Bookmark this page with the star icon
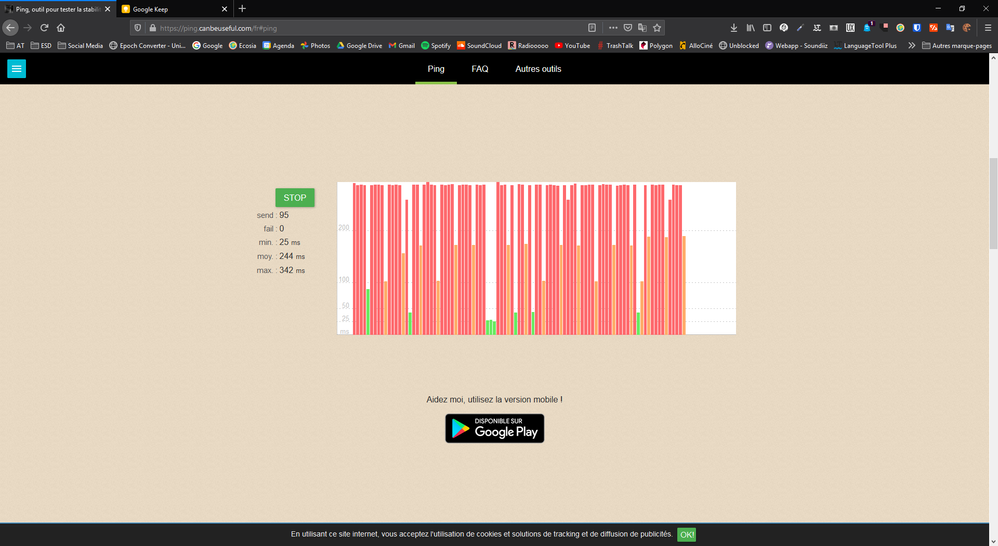The image size is (998, 546). point(657,28)
